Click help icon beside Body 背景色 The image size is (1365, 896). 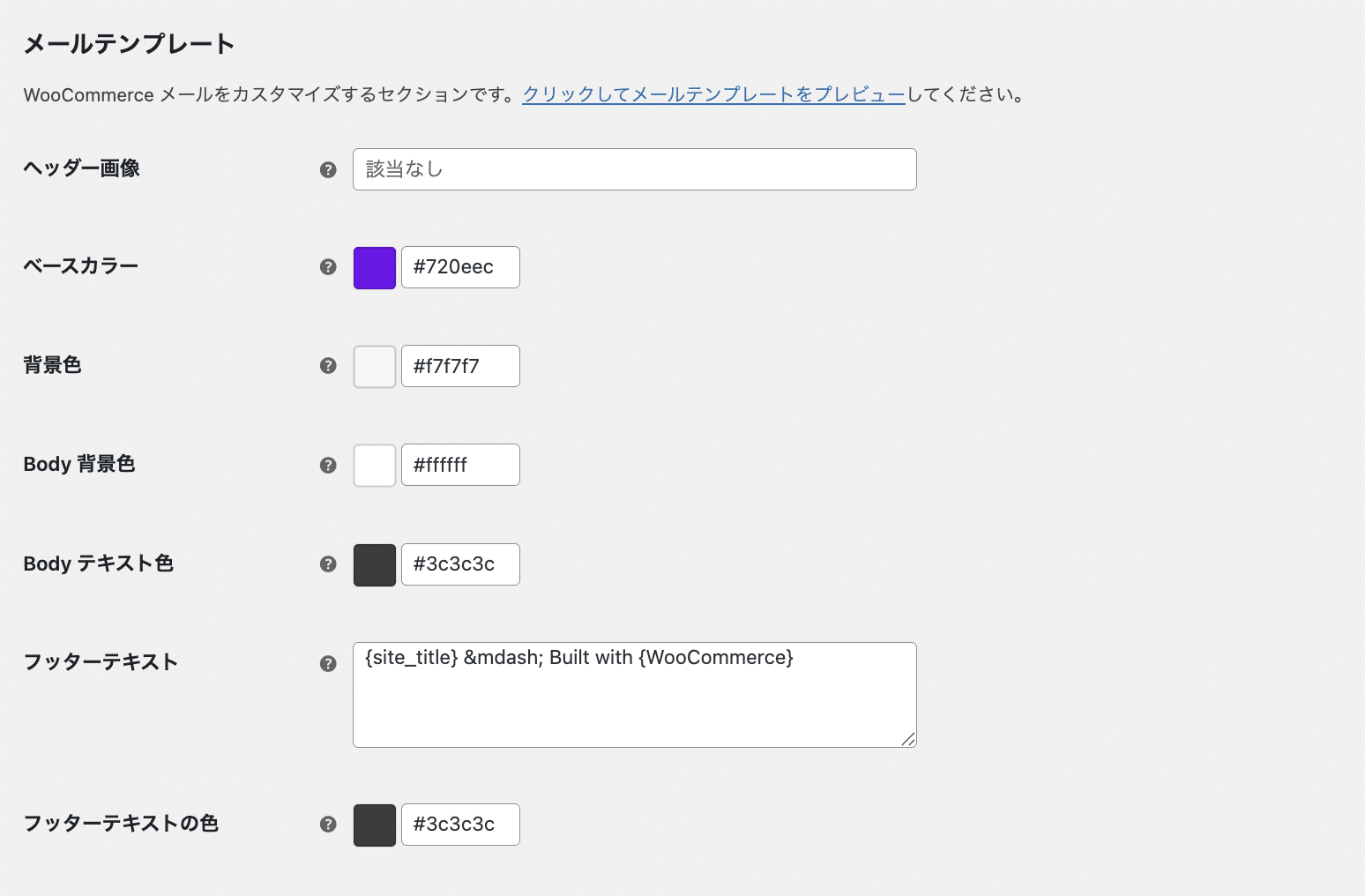click(328, 465)
